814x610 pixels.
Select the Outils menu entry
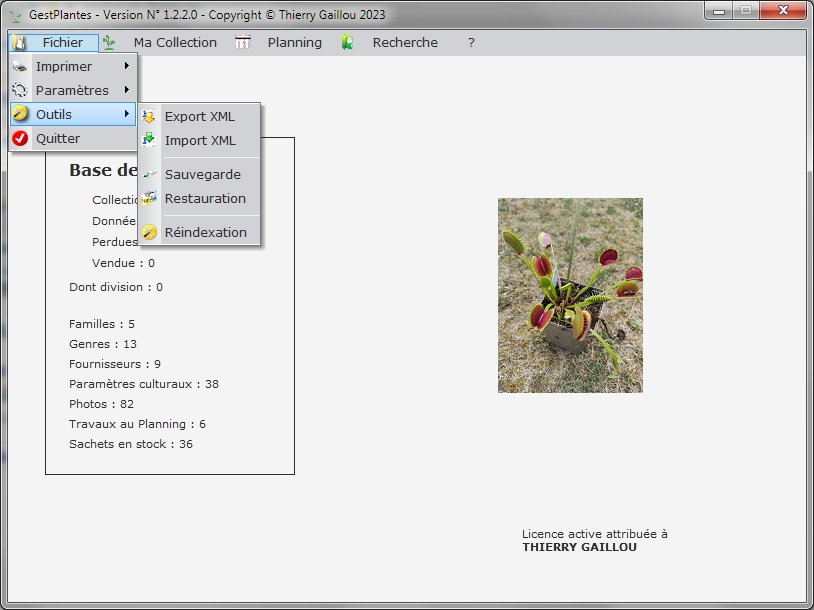pyautogui.click(x=73, y=114)
